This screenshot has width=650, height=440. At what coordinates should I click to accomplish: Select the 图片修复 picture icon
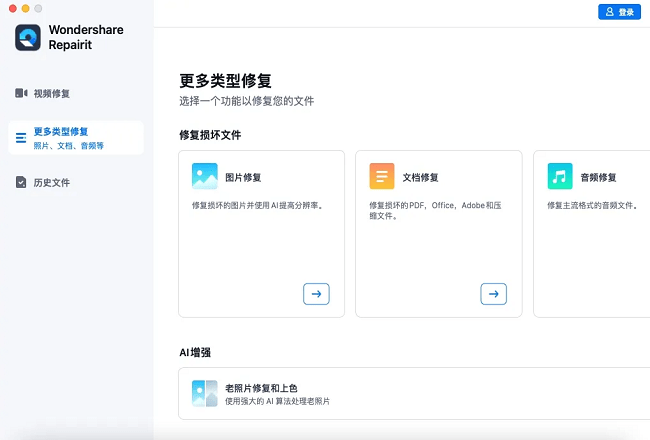204,177
